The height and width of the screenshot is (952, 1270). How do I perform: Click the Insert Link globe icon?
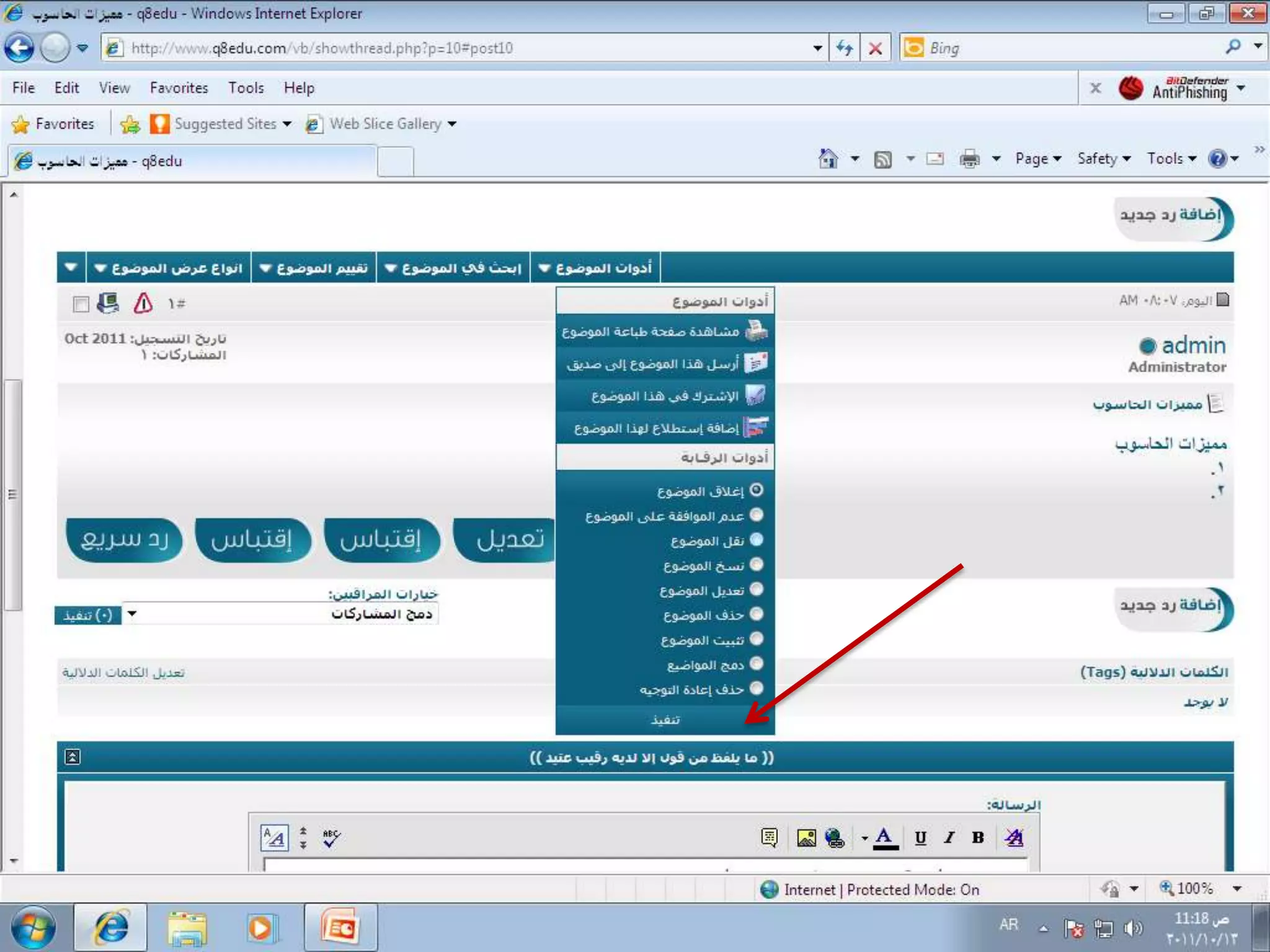pyautogui.click(x=835, y=838)
